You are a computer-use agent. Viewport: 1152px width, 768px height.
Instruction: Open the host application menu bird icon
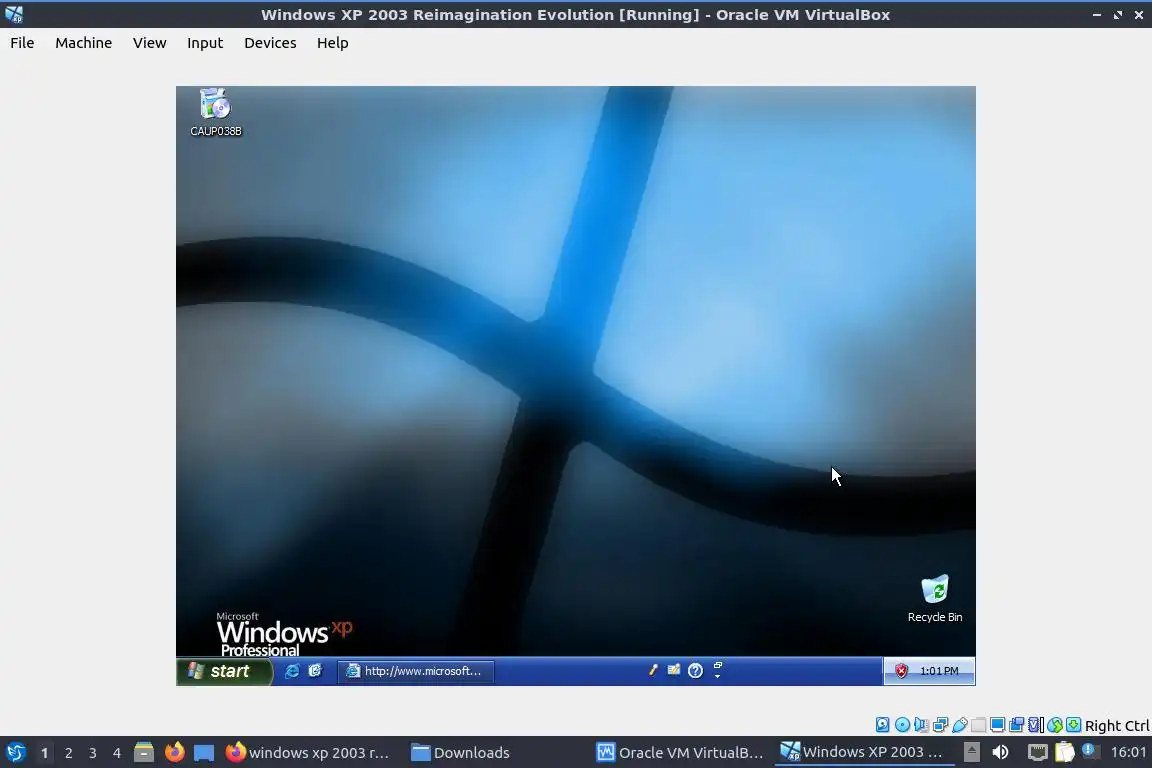(x=15, y=752)
